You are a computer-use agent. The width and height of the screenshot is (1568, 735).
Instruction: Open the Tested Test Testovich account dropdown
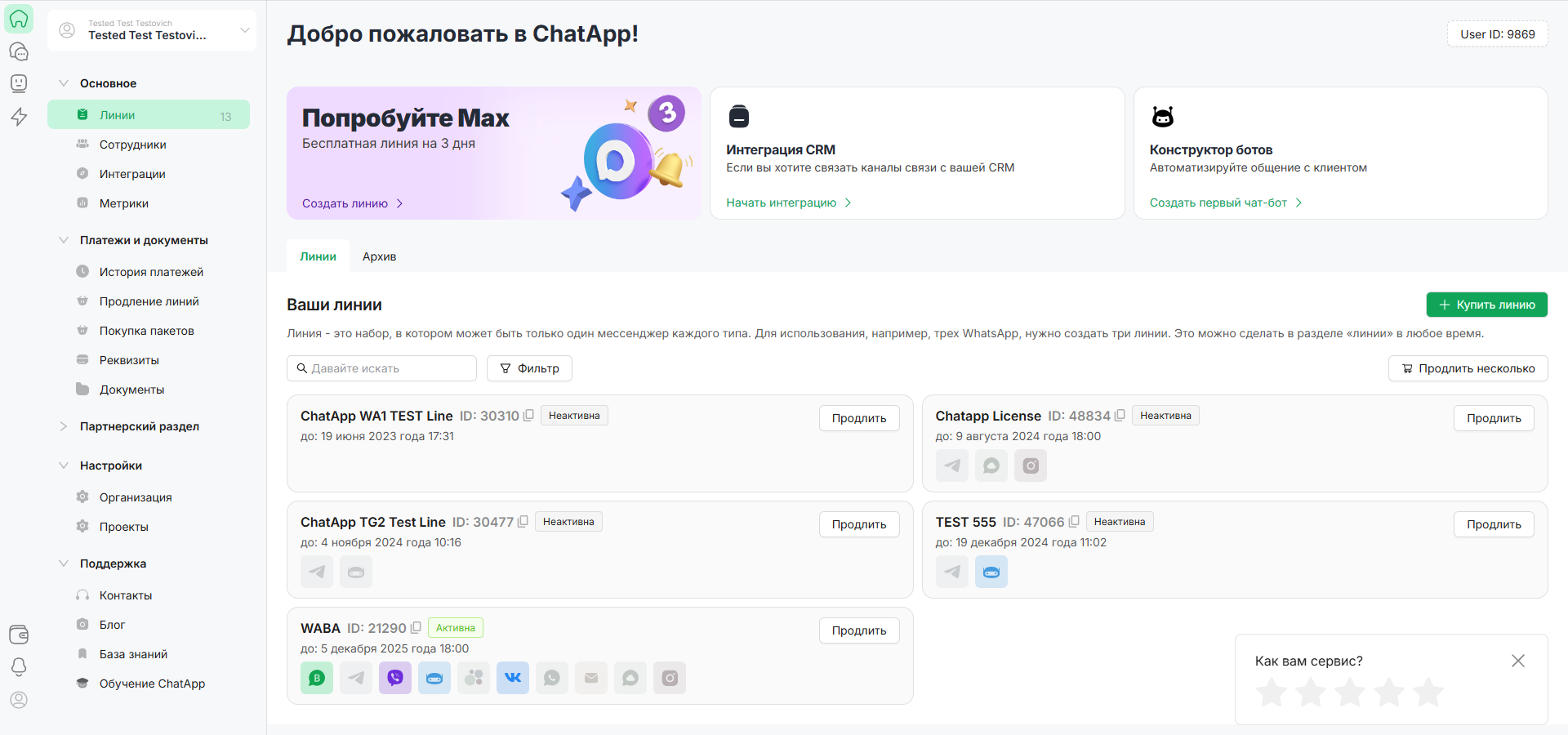coord(152,30)
